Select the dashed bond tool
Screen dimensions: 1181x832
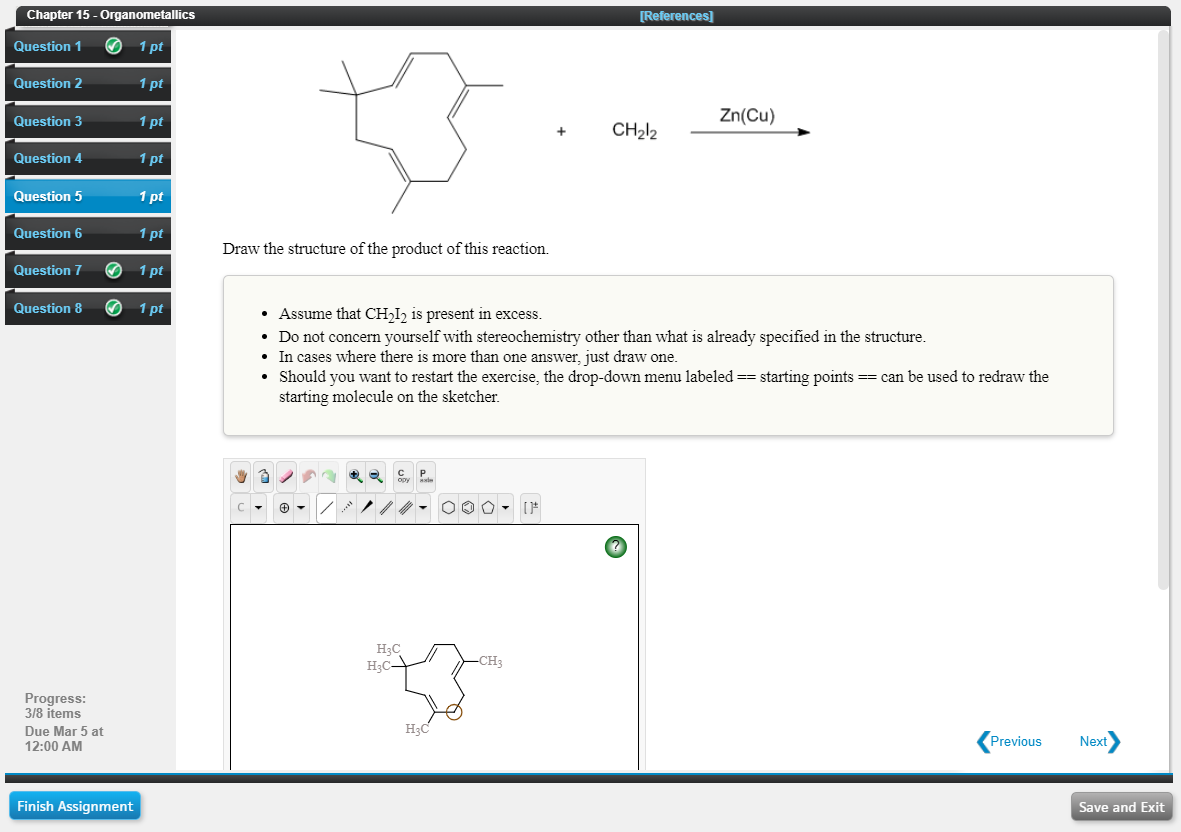click(347, 507)
